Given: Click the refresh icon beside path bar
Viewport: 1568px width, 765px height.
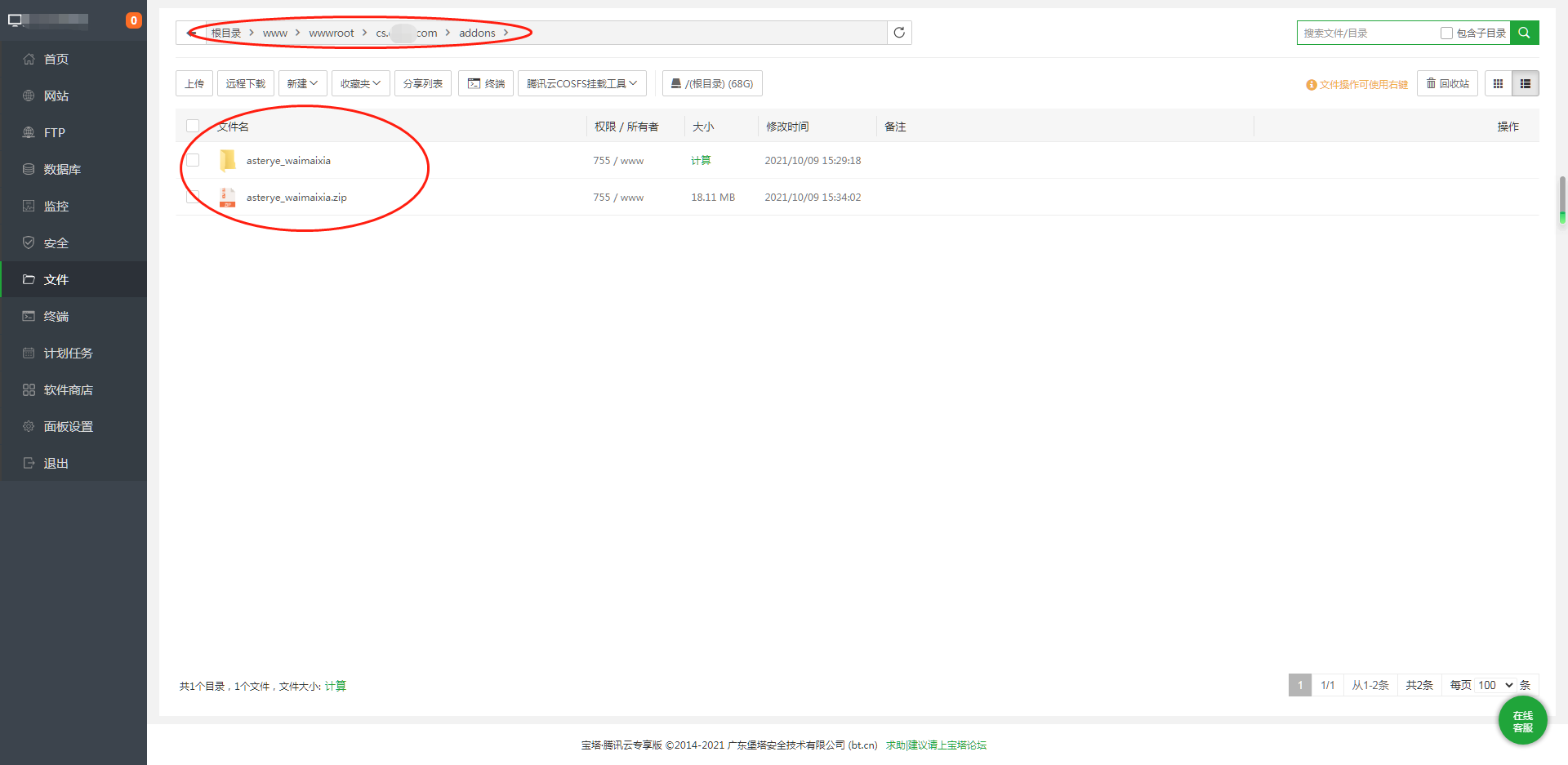Looking at the screenshot, I should click(899, 33).
